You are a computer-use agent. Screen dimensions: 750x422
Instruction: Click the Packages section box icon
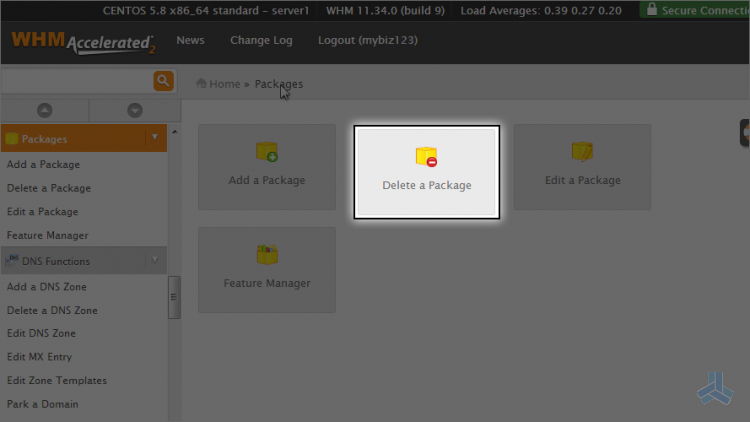click(x=12, y=139)
